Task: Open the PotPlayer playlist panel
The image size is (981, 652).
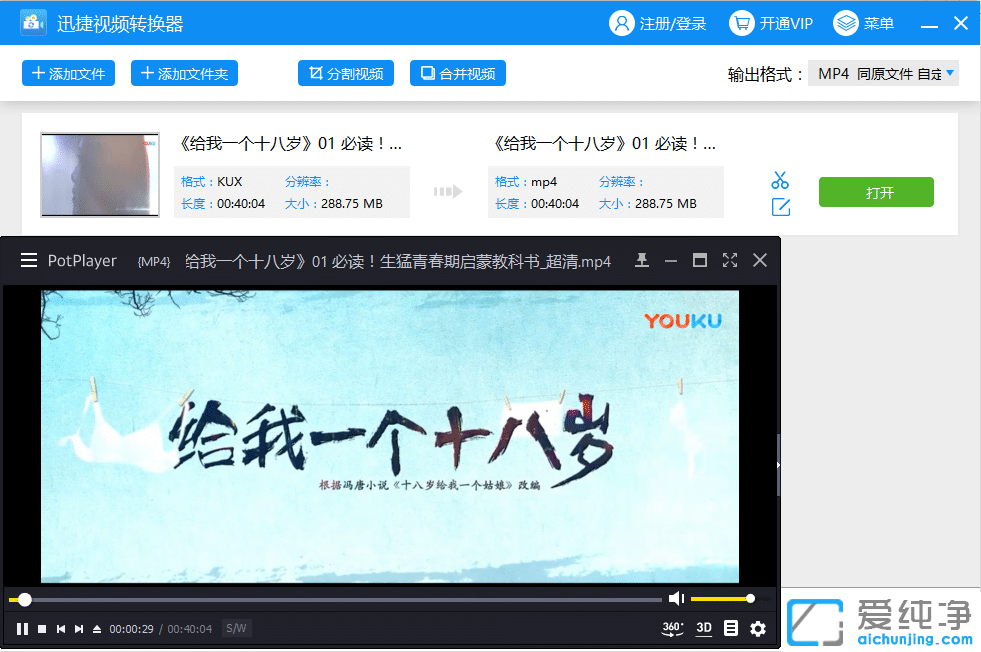Action: click(x=731, y=628)
